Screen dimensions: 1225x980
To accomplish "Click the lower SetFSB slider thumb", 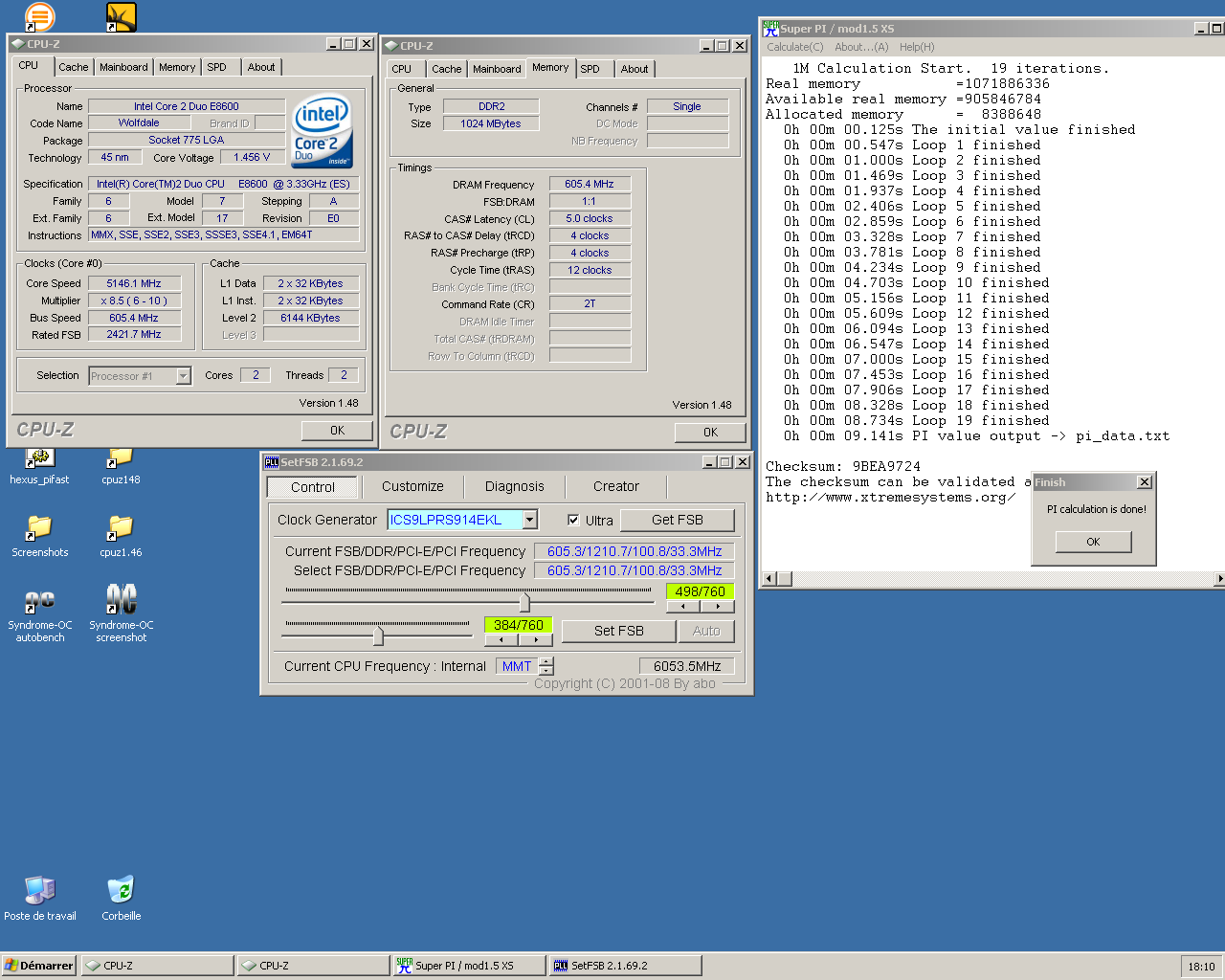I will point(379,635).
